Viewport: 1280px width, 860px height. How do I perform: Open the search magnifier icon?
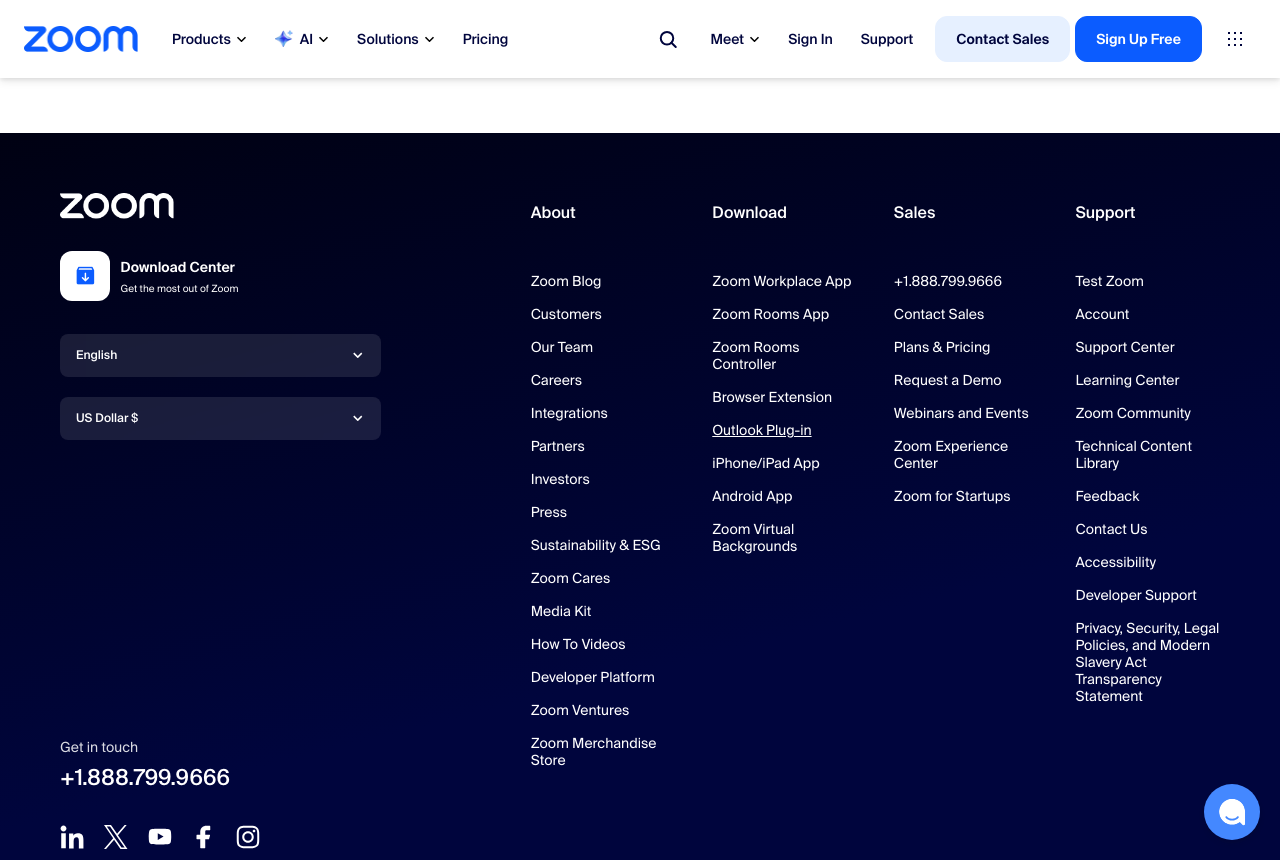(x=668, y=39)
